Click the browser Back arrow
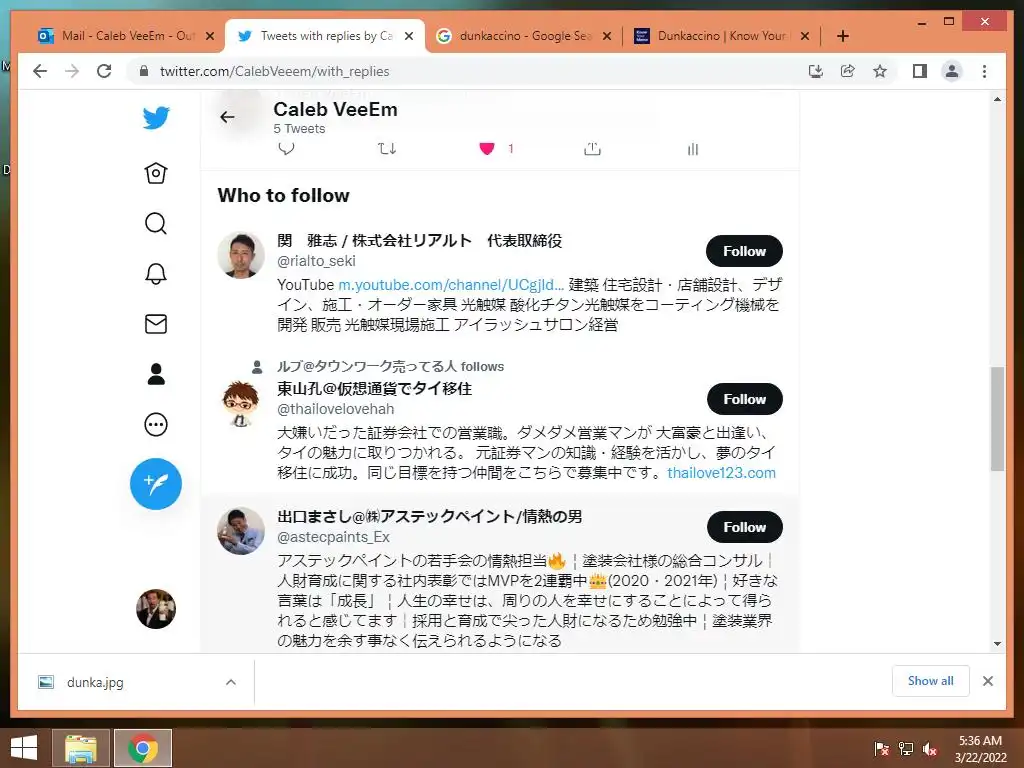The width and height of the screenshot is (1024, 768). pyautogui.click(x=40, y=71)
